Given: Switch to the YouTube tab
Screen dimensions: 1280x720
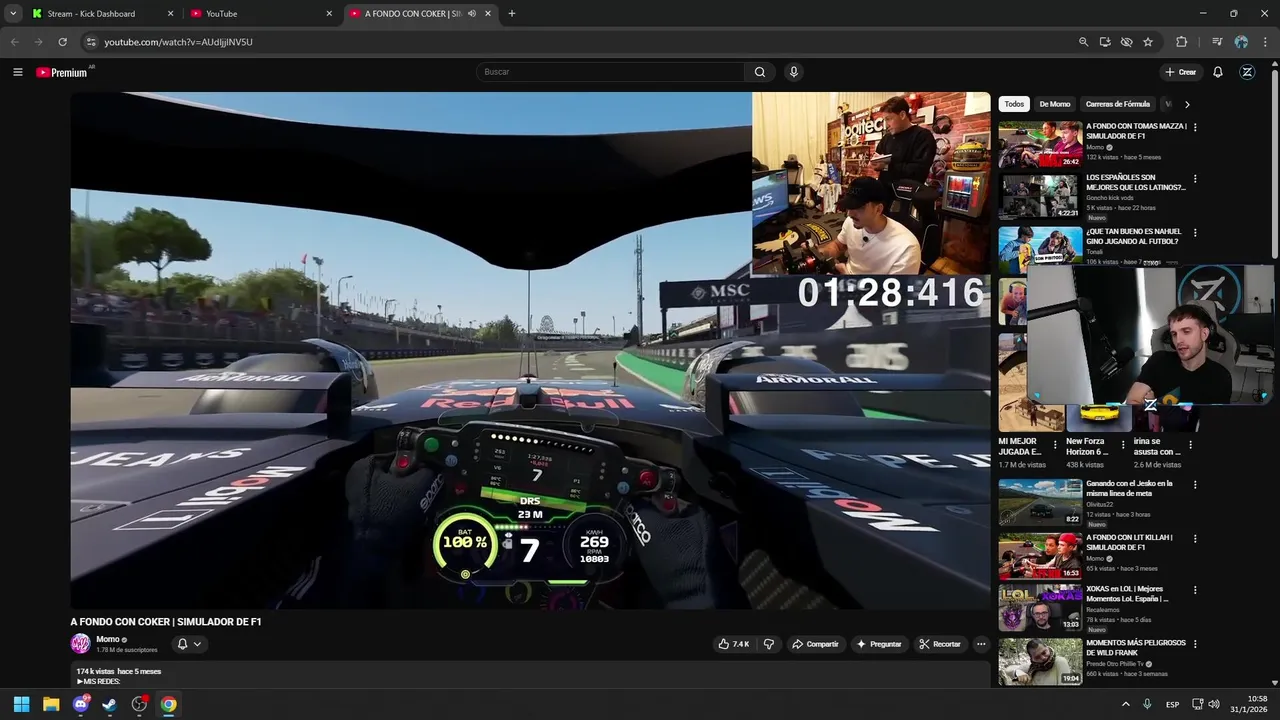Looking at the screenshot, I should point(262,14).
